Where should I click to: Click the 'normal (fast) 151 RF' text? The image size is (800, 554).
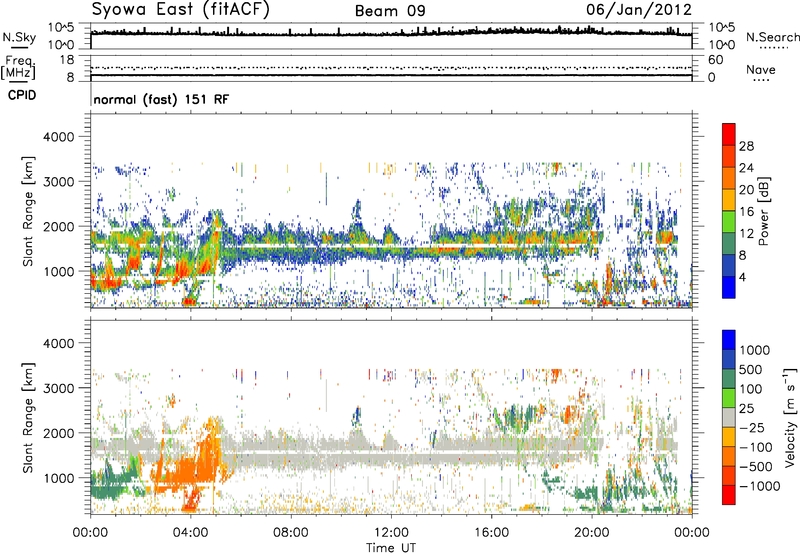(161, 99)
